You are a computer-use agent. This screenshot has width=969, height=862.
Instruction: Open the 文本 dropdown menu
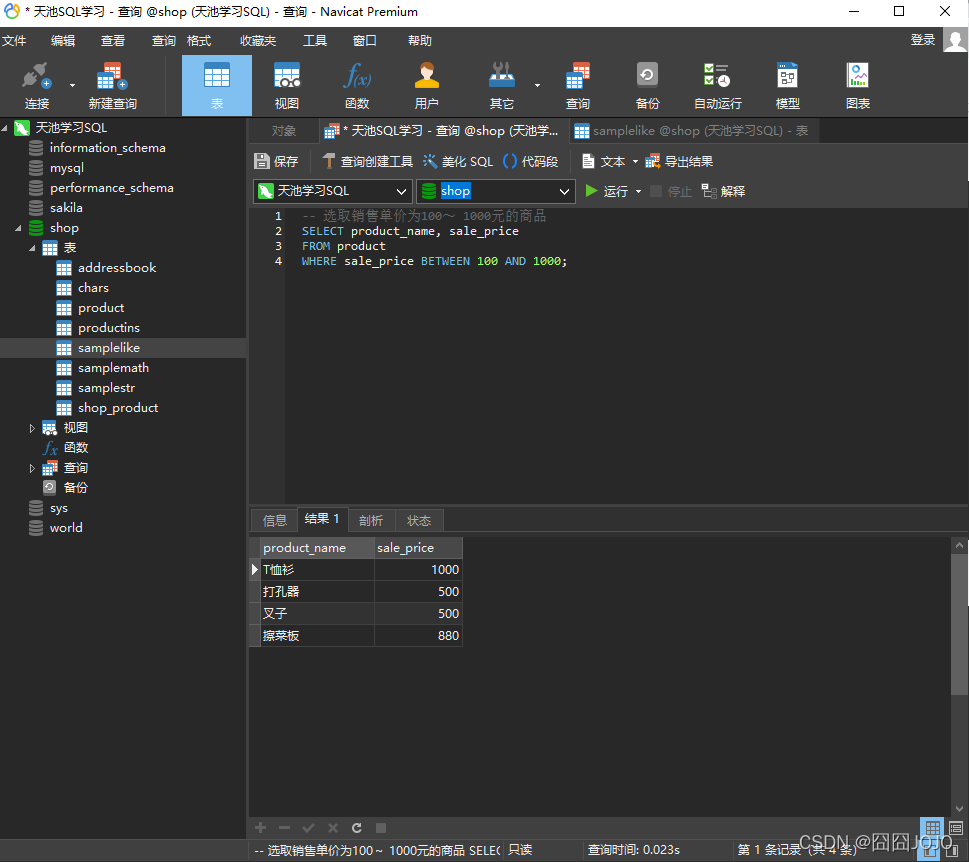tap(609, 161)
